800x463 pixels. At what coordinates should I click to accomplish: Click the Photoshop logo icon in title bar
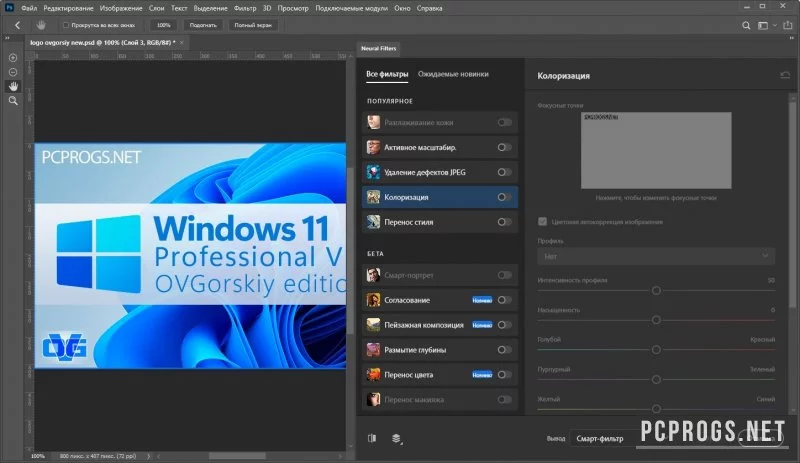pyautogui.click(x=9, y=8)
